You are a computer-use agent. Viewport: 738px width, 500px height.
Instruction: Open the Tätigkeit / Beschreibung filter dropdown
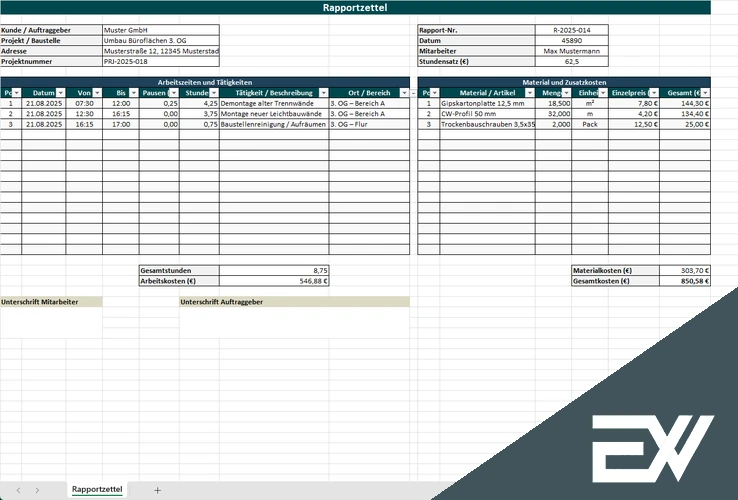tap(323, 93)
